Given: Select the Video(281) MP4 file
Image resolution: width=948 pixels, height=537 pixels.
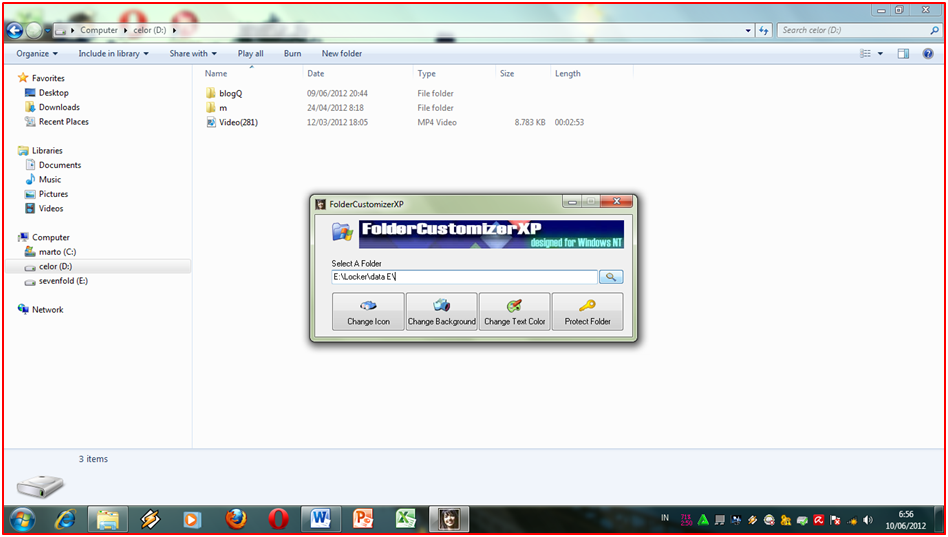Looking at the screenshot, I should (x=232, y=122).
